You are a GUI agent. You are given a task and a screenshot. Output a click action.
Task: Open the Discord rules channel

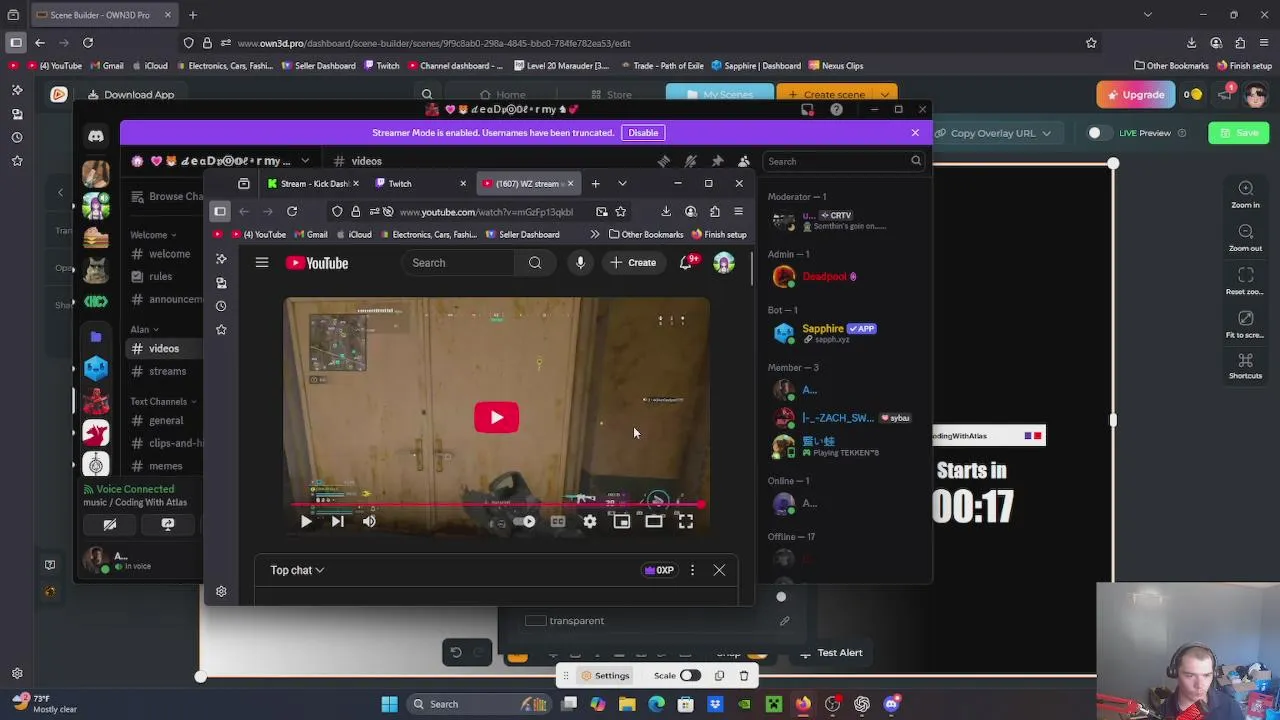click(x=160, y=276)
